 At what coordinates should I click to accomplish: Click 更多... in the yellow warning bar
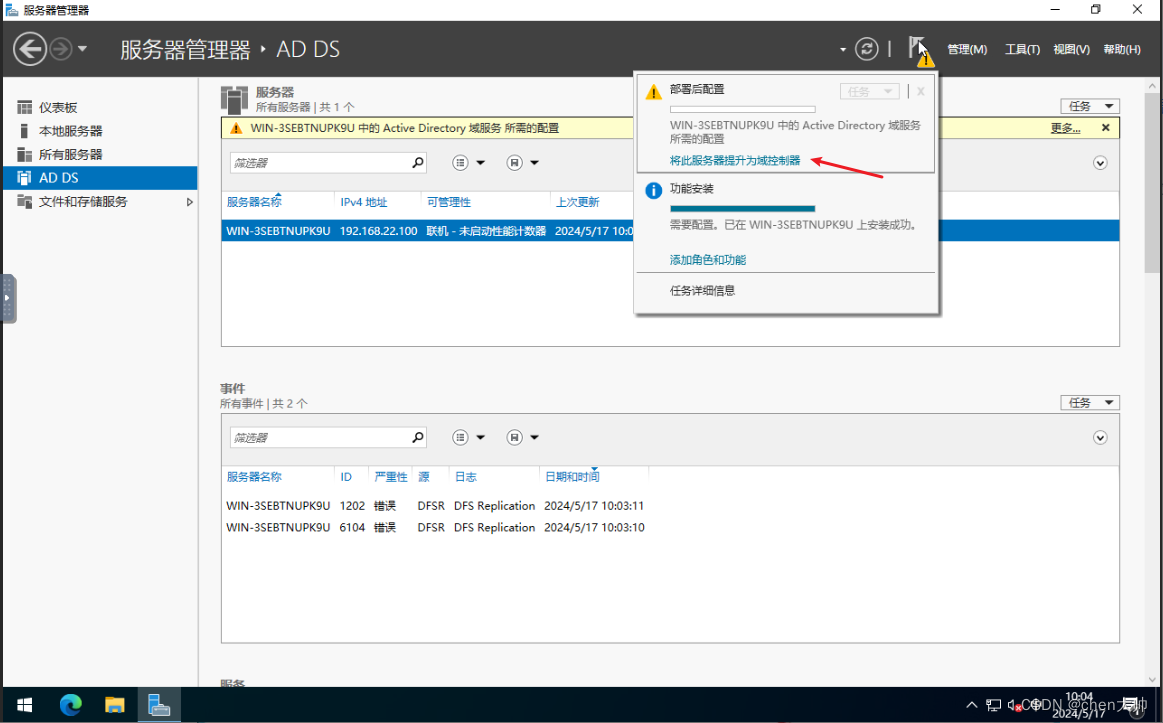[x=1065, y=128]
